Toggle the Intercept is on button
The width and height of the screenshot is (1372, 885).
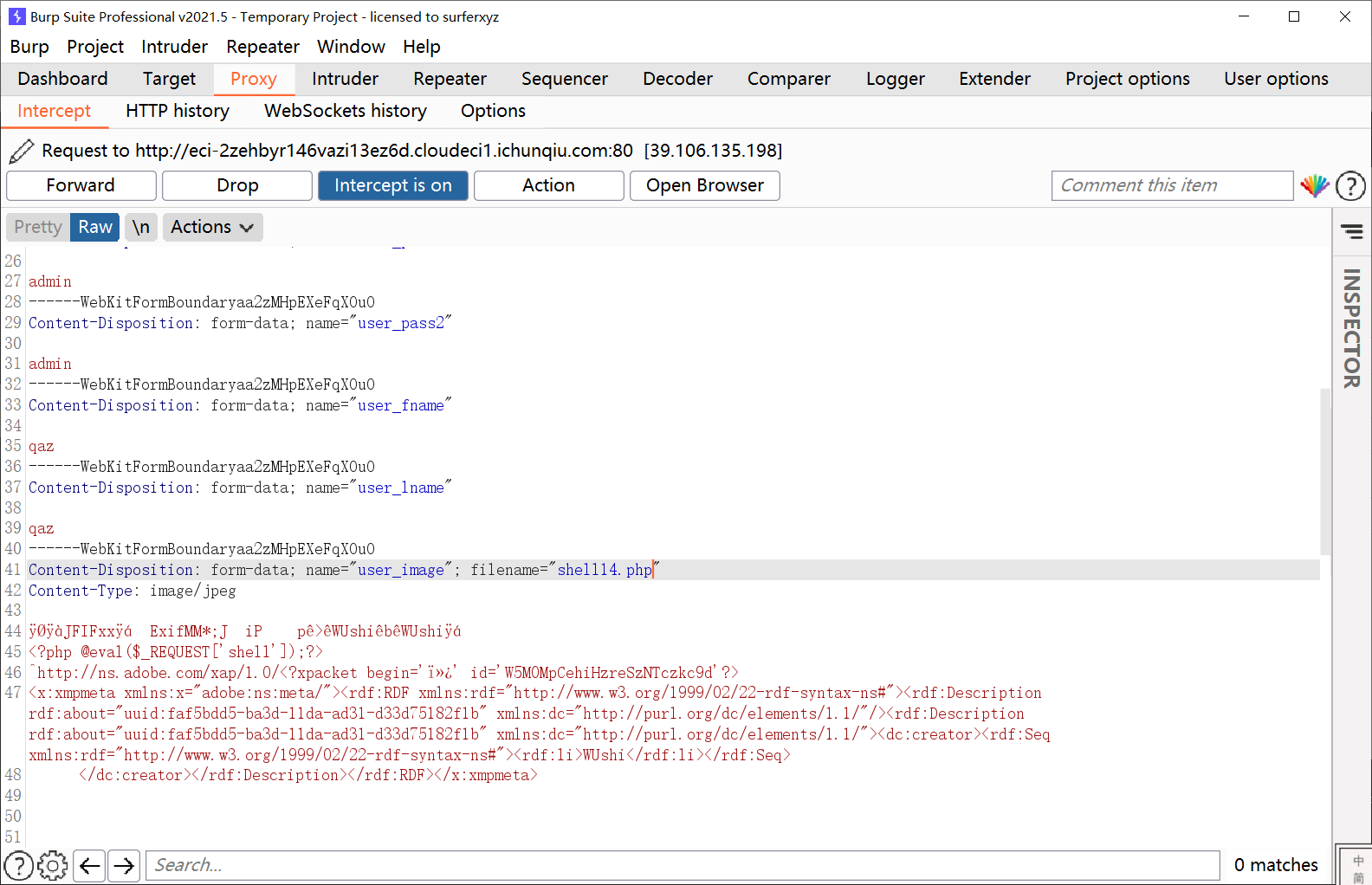pos(393,185)
